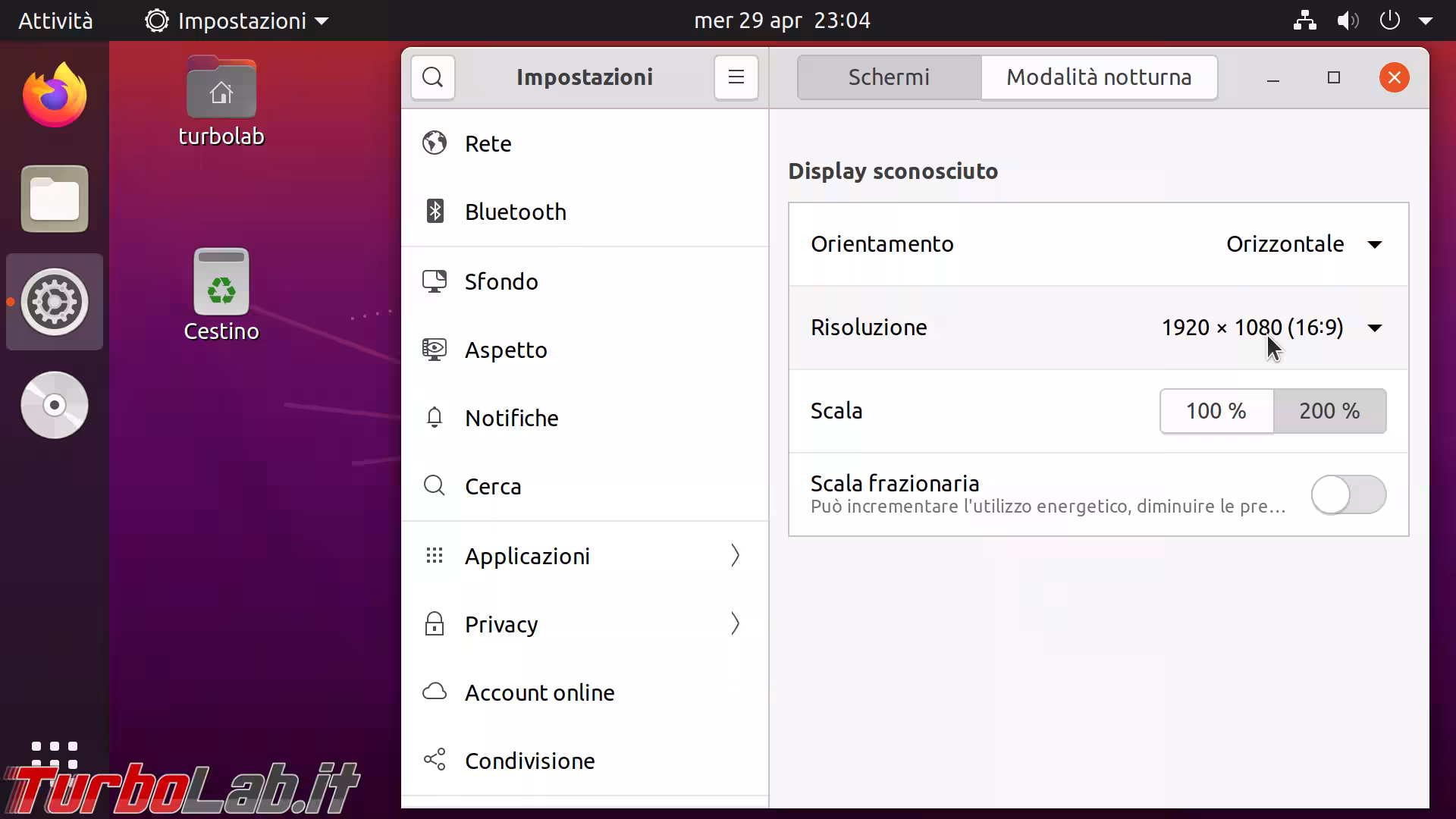Enable the Scala frazionaria switch
This screenshot has height=819, width=1456.
coord(1348,494)
